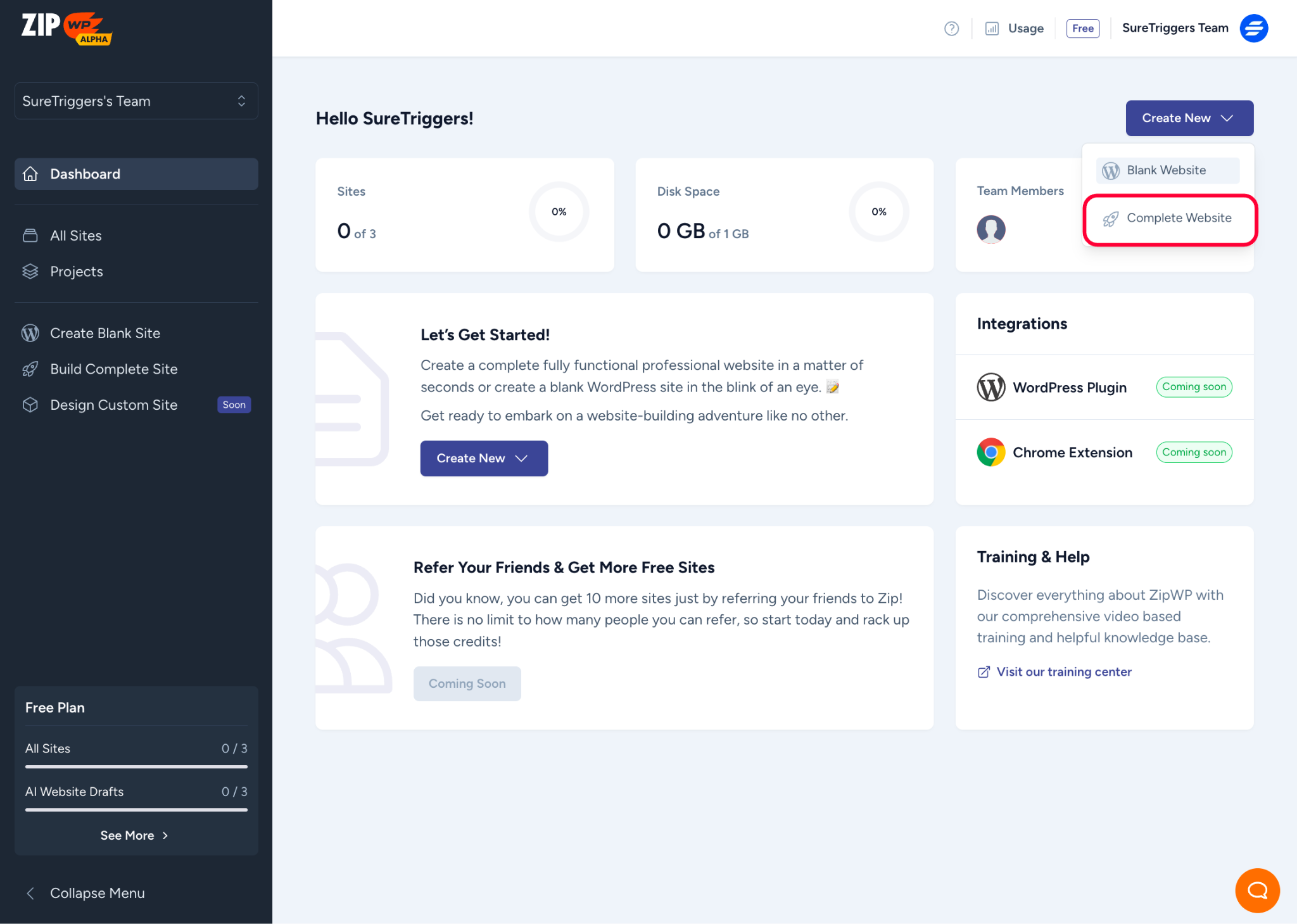
Task: Click the SureTriggers blue profile avatar
Action: coord(1253,28)
